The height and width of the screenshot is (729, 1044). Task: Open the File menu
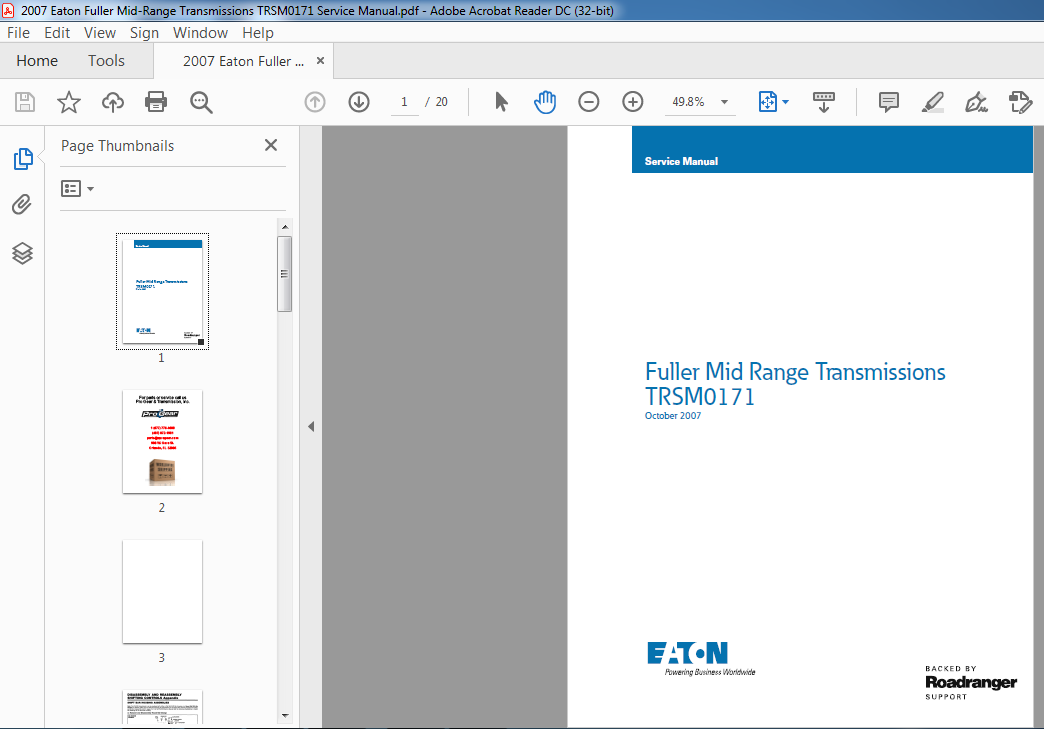coord(18,33)
